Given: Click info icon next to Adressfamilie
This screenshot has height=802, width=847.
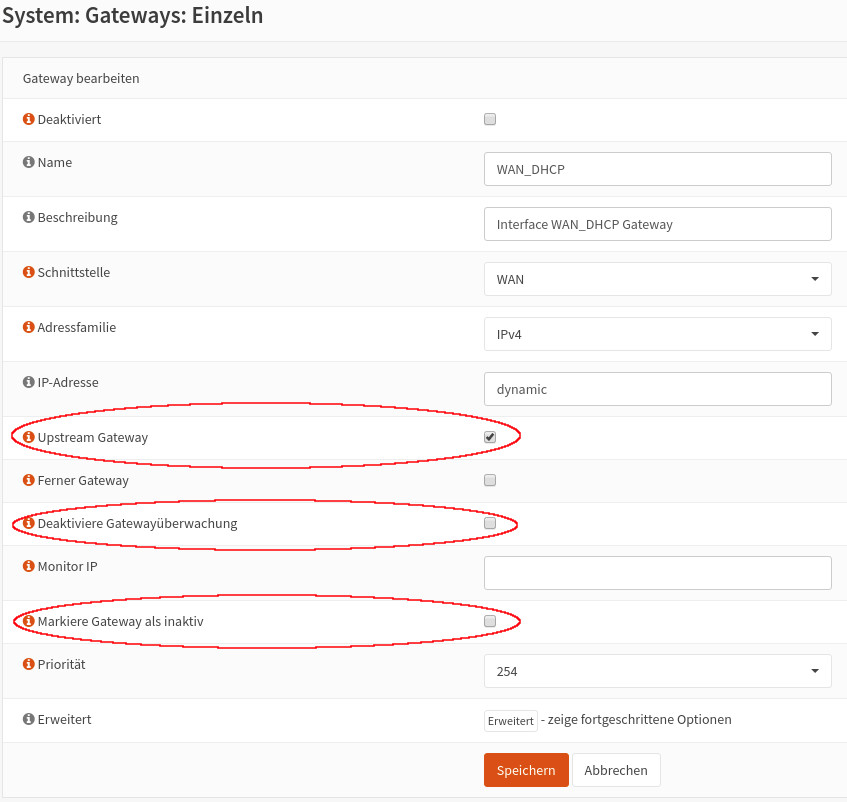Looking at the screenshot, I should pos(29,327).
